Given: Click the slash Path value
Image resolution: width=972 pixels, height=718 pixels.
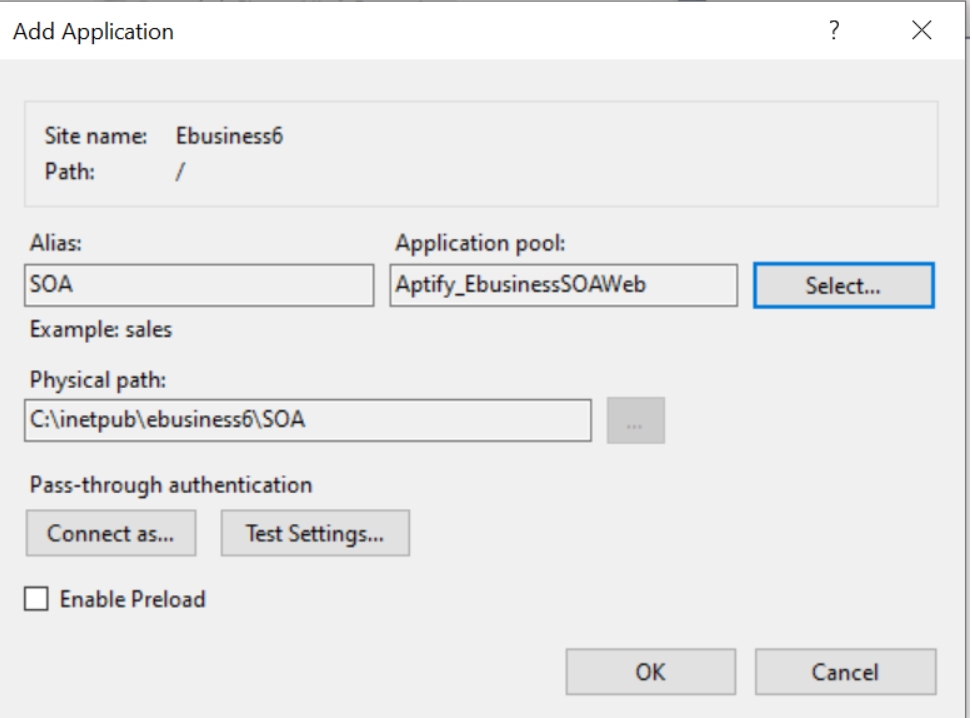Looking at the screenshot, I should coord(180,171).
